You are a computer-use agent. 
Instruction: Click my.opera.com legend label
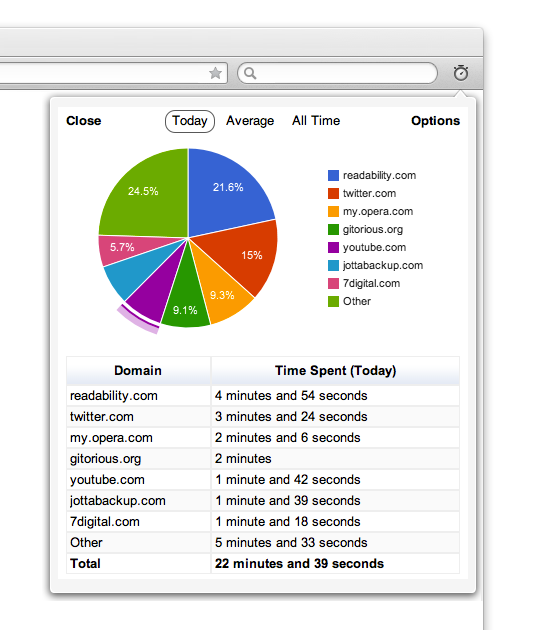click(x=378, y=212)
